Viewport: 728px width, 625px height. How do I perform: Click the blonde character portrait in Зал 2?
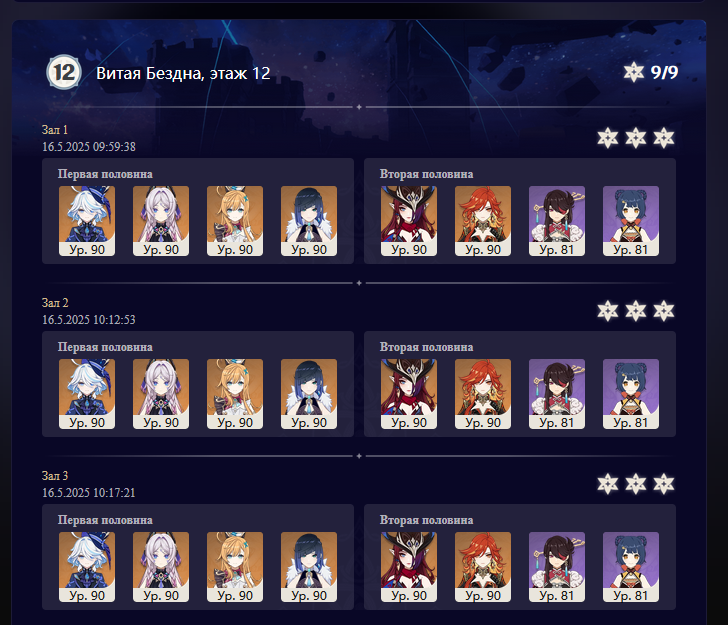[235, 394]
